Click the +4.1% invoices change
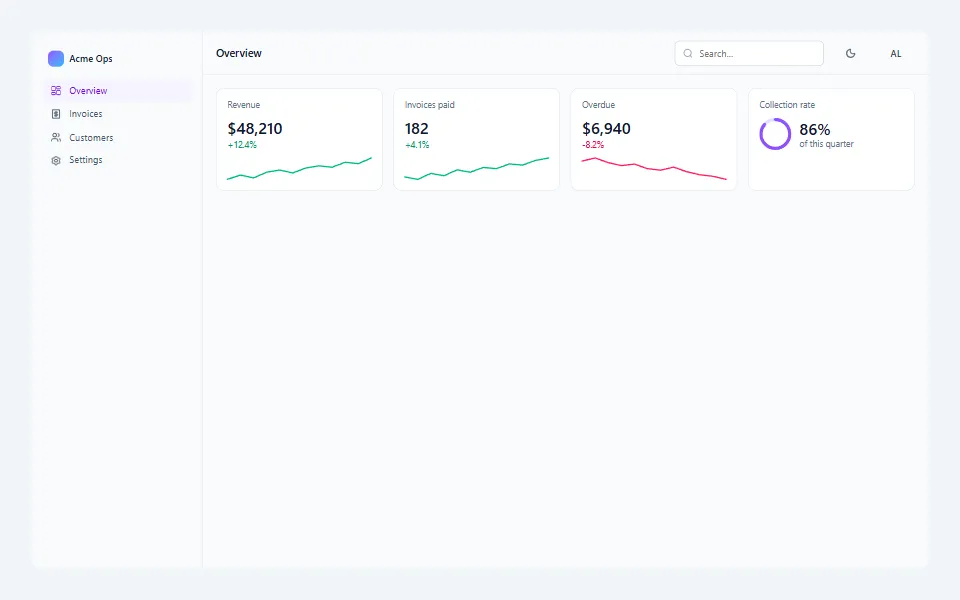Image resolution: width=960 pixels, height=600 pixels. (x=417, y=145)
